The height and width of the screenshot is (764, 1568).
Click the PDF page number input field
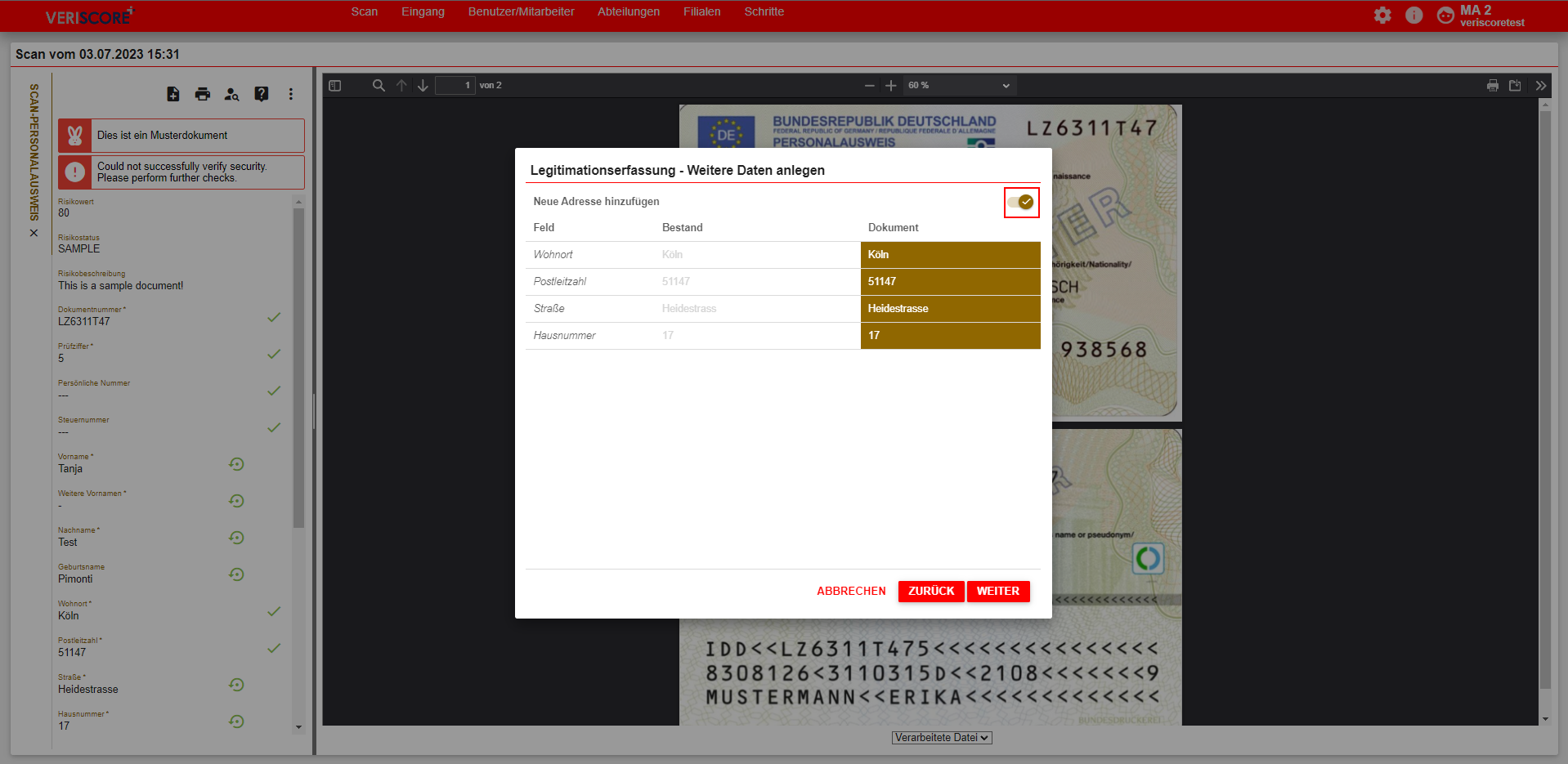pyautogui.click(x=455, y=85)
